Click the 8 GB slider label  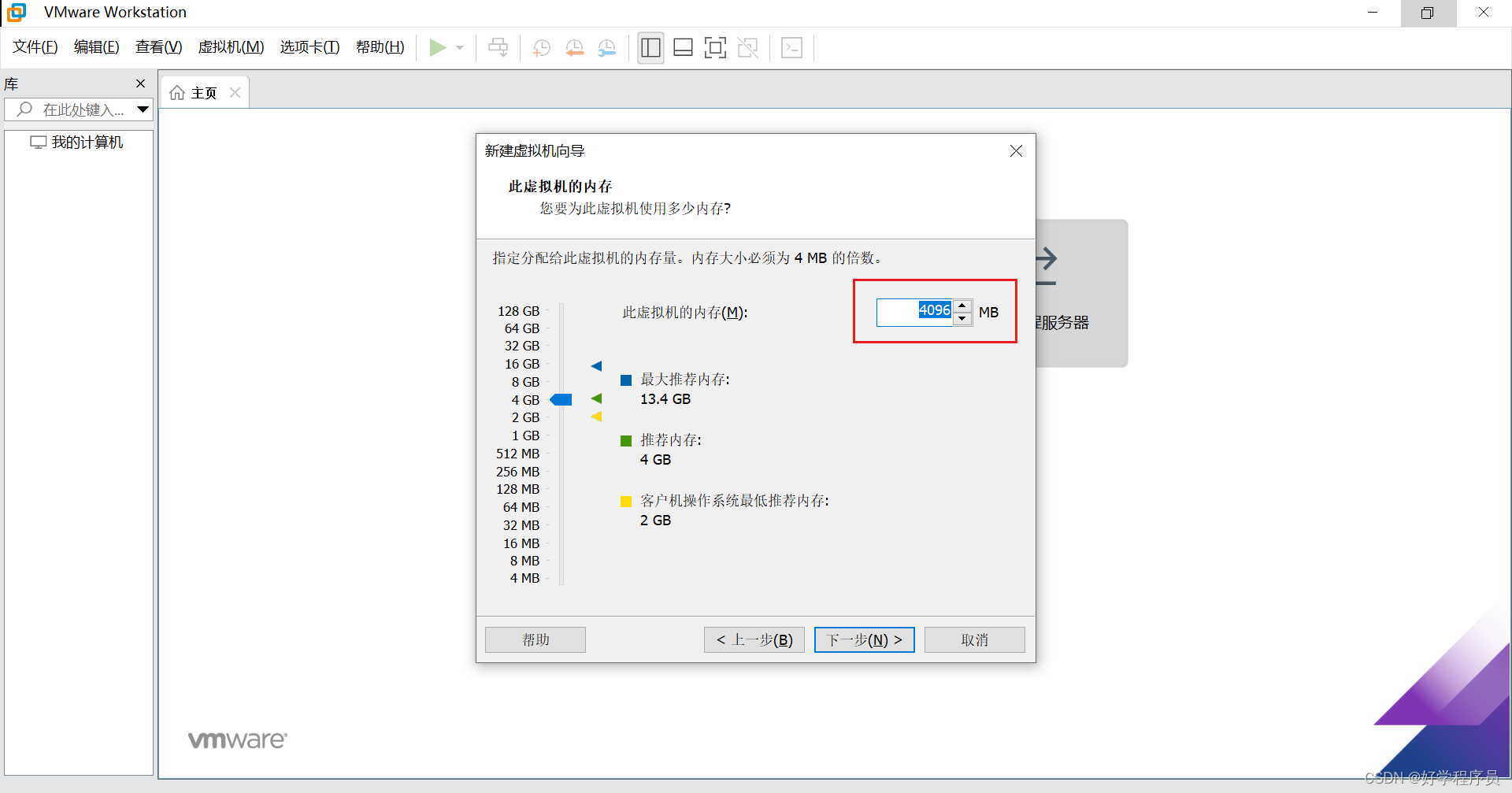click(x=525, y=382)
